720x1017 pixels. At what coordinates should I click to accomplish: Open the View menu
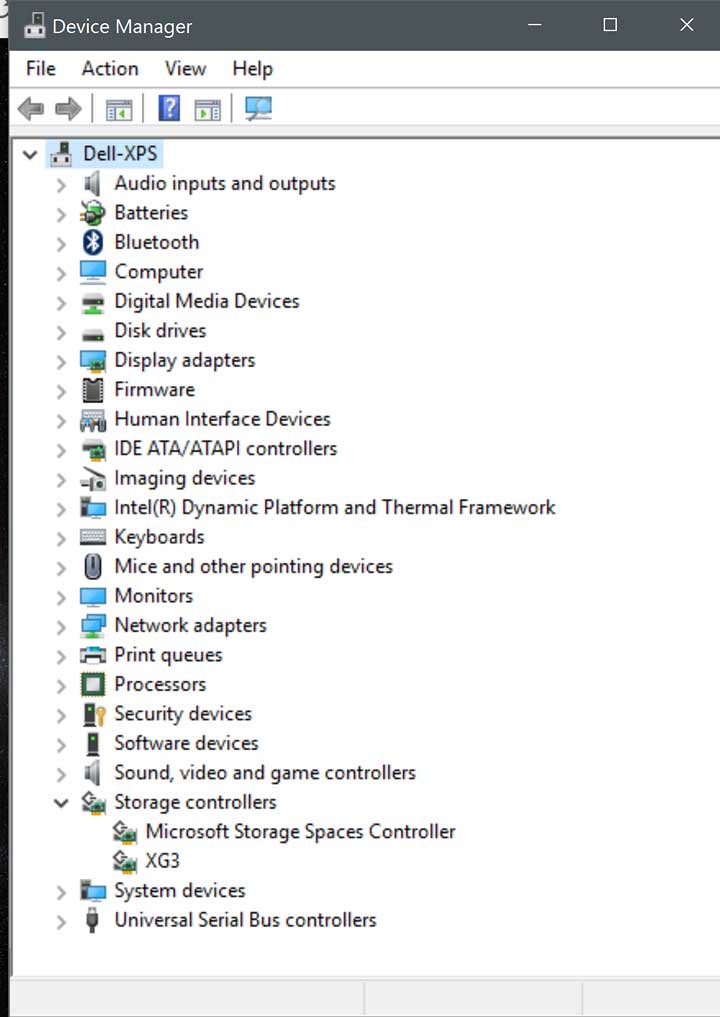185,68
